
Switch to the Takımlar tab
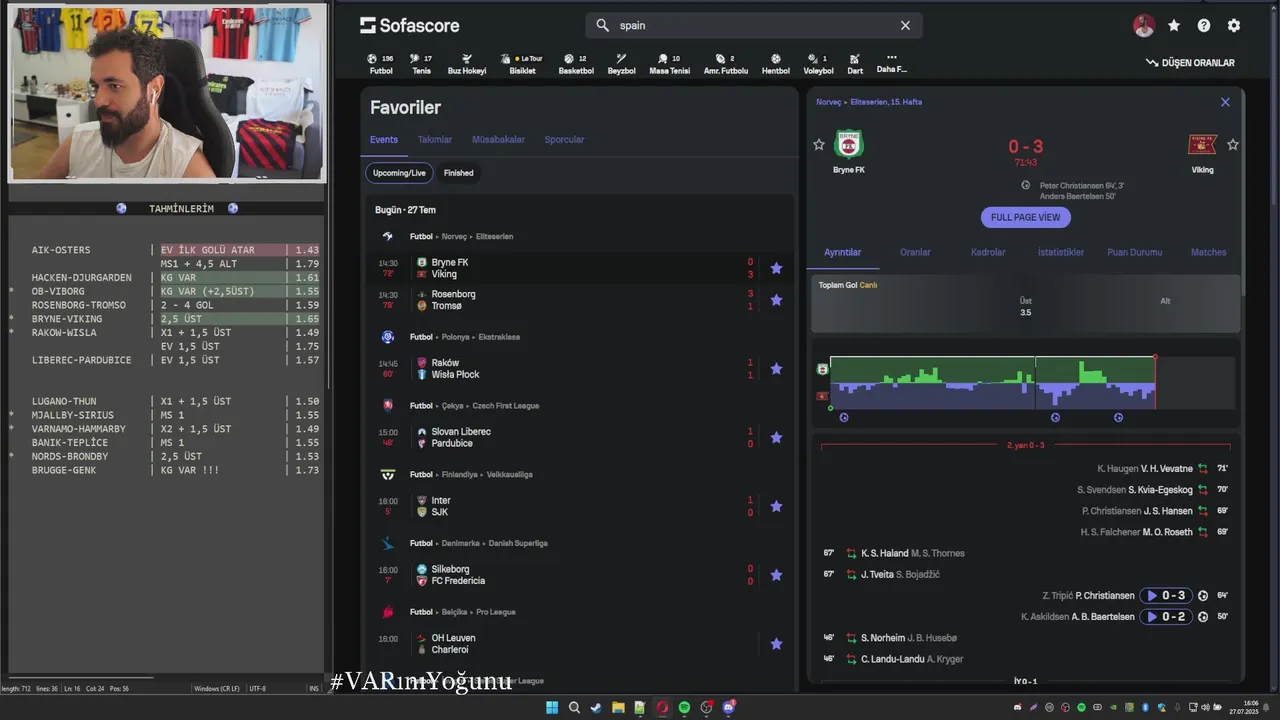[435, 140]
